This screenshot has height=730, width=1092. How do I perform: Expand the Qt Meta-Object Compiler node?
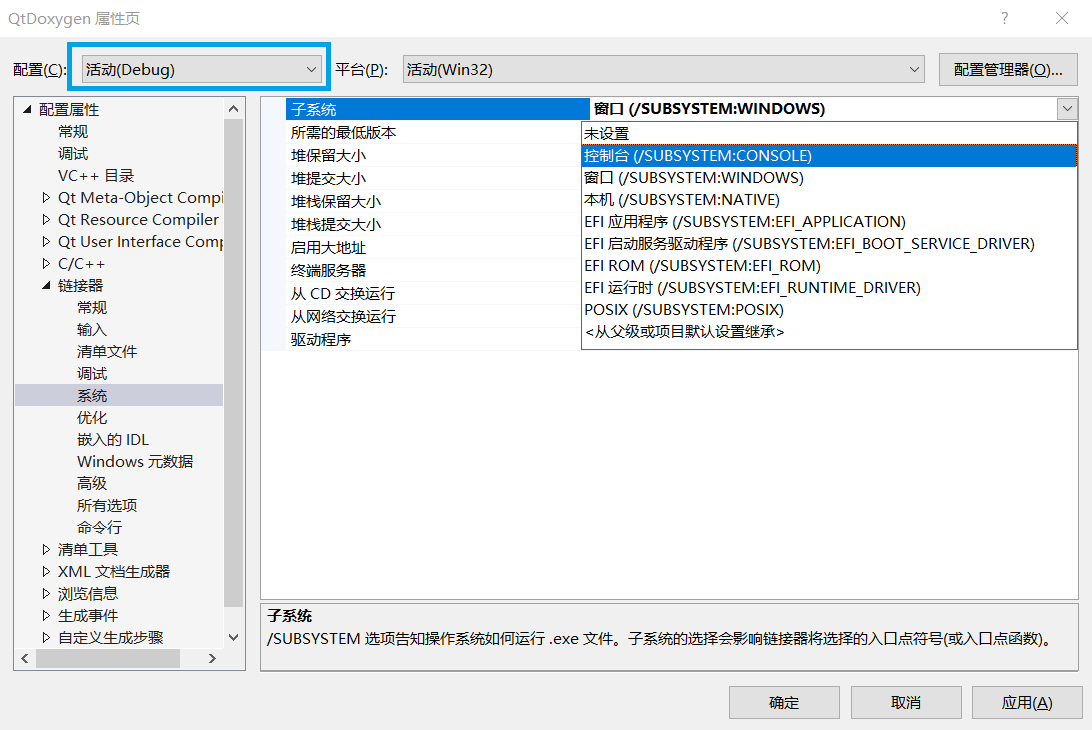[44, 197]
